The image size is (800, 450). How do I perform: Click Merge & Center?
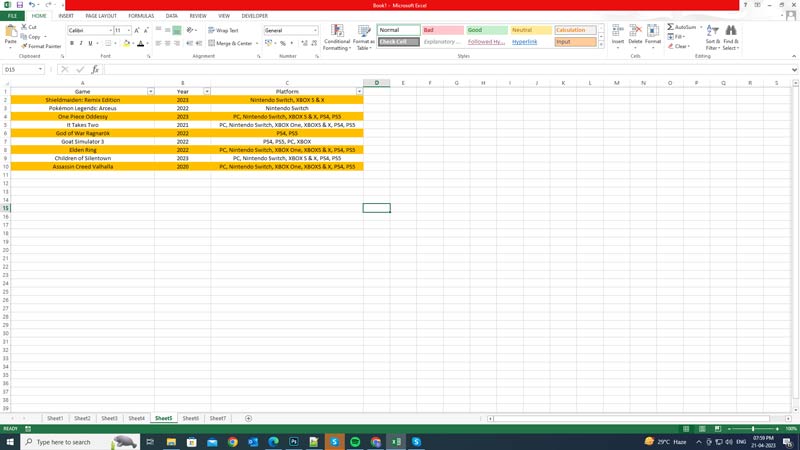pyautogui.click(x=230, y=43)
